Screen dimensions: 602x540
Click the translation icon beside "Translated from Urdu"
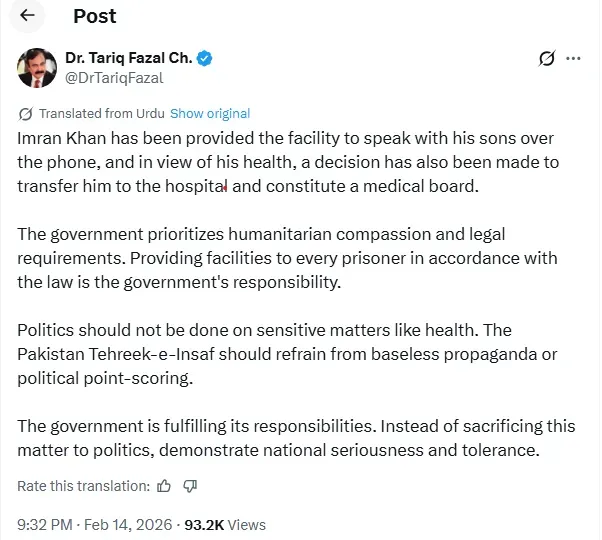27,114
